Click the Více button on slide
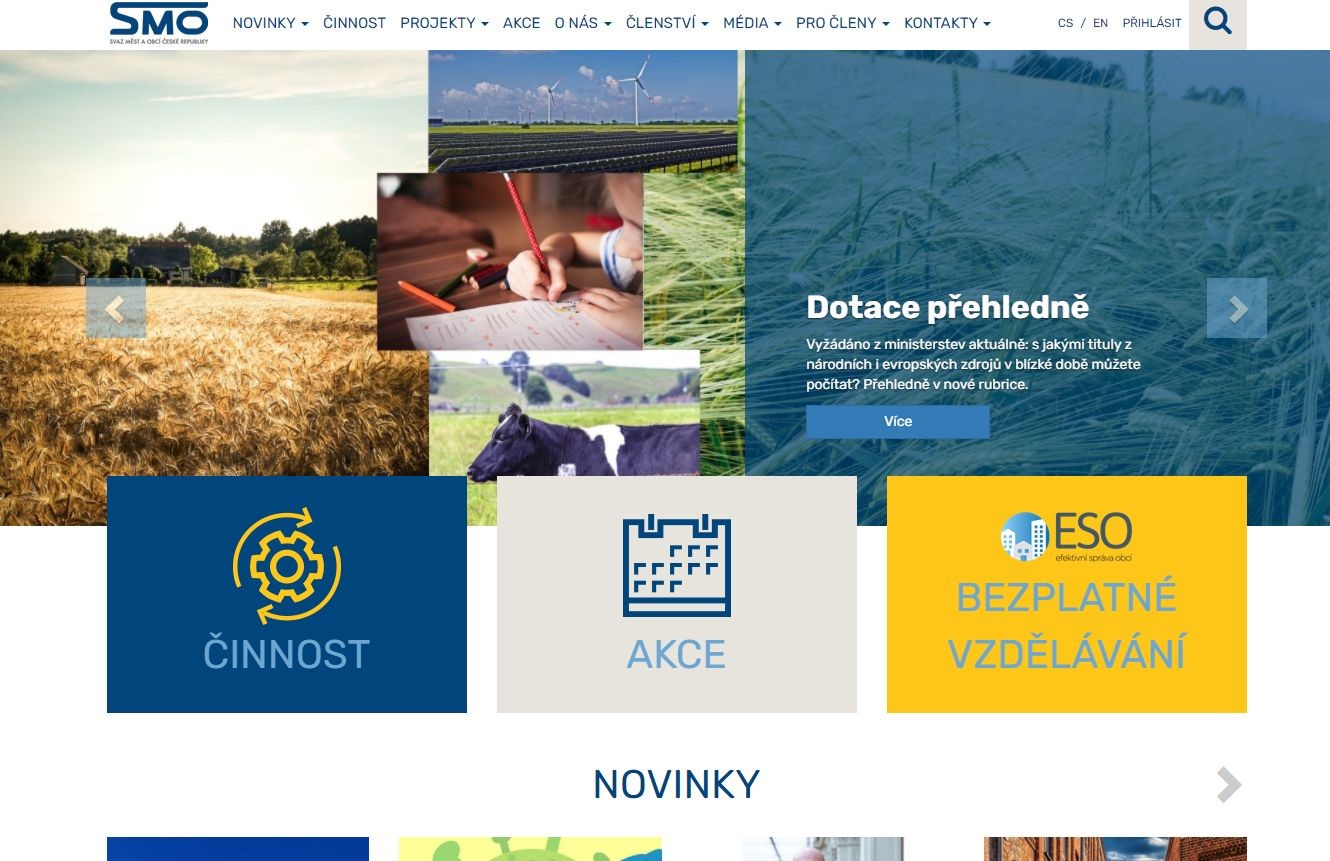The image size is (1330, 861). [898, 421]
